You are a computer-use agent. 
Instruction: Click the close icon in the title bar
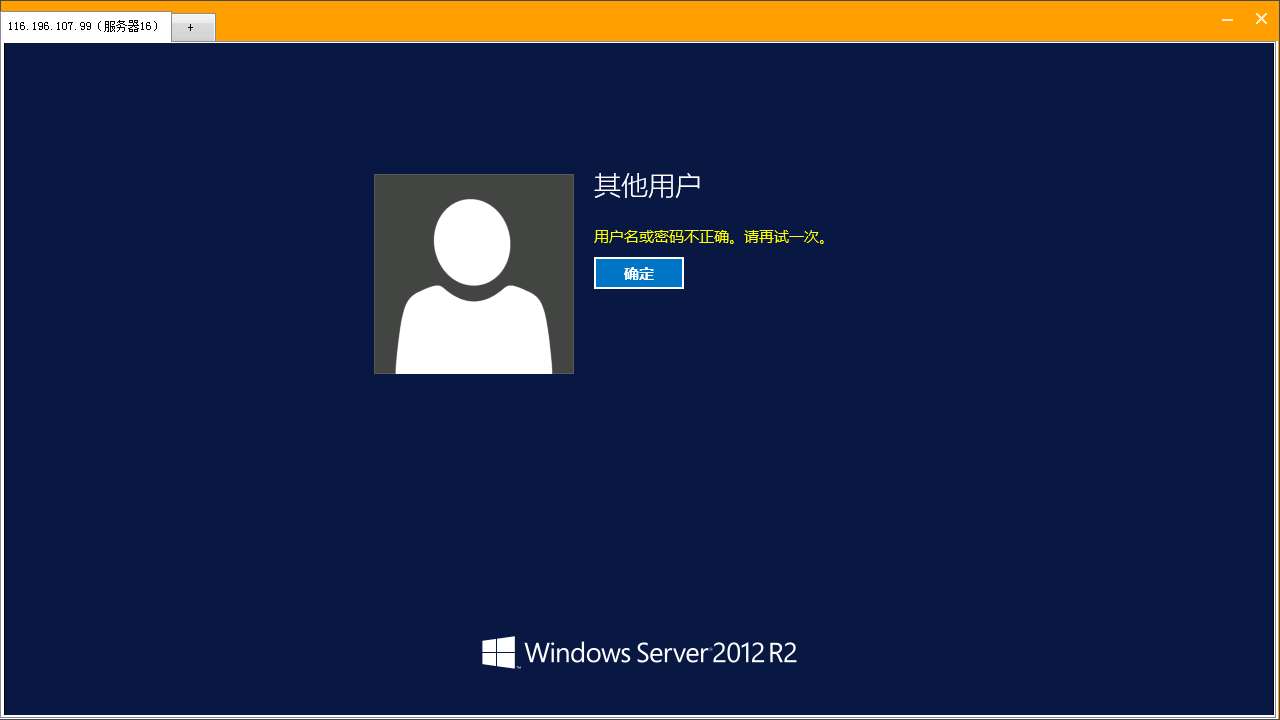point(1261,18)
